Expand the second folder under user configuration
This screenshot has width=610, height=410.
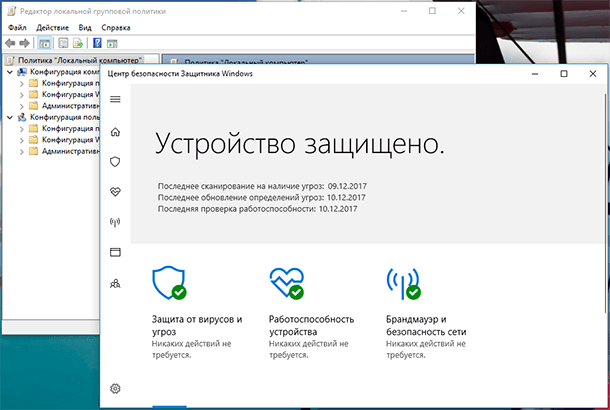22,140
